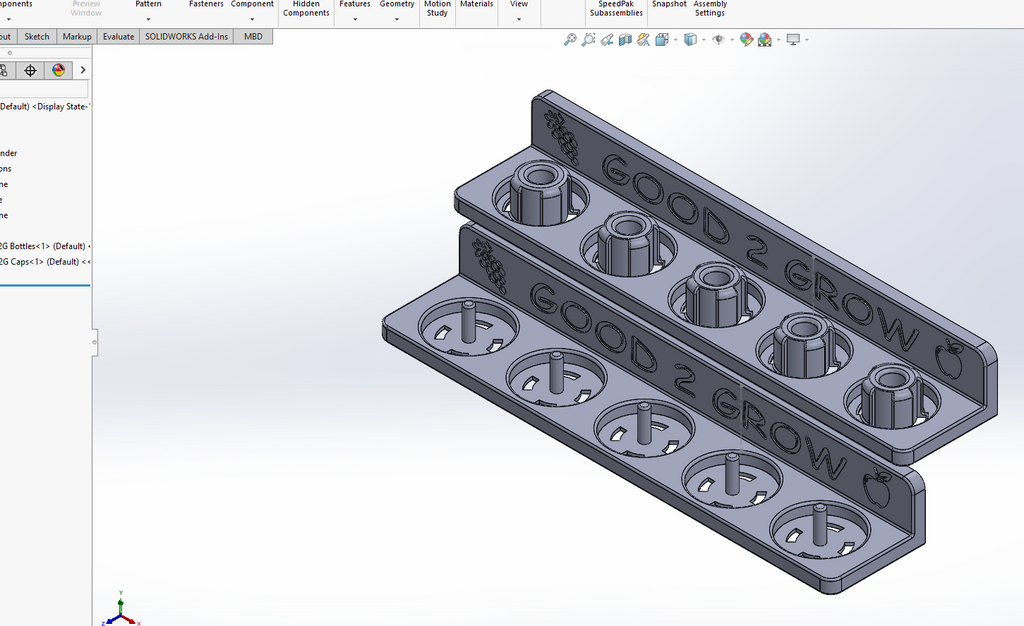Click the SpeedPak Subassemblies button
Viewport: 1024px width, 626px height.
(x=616, y=10)
